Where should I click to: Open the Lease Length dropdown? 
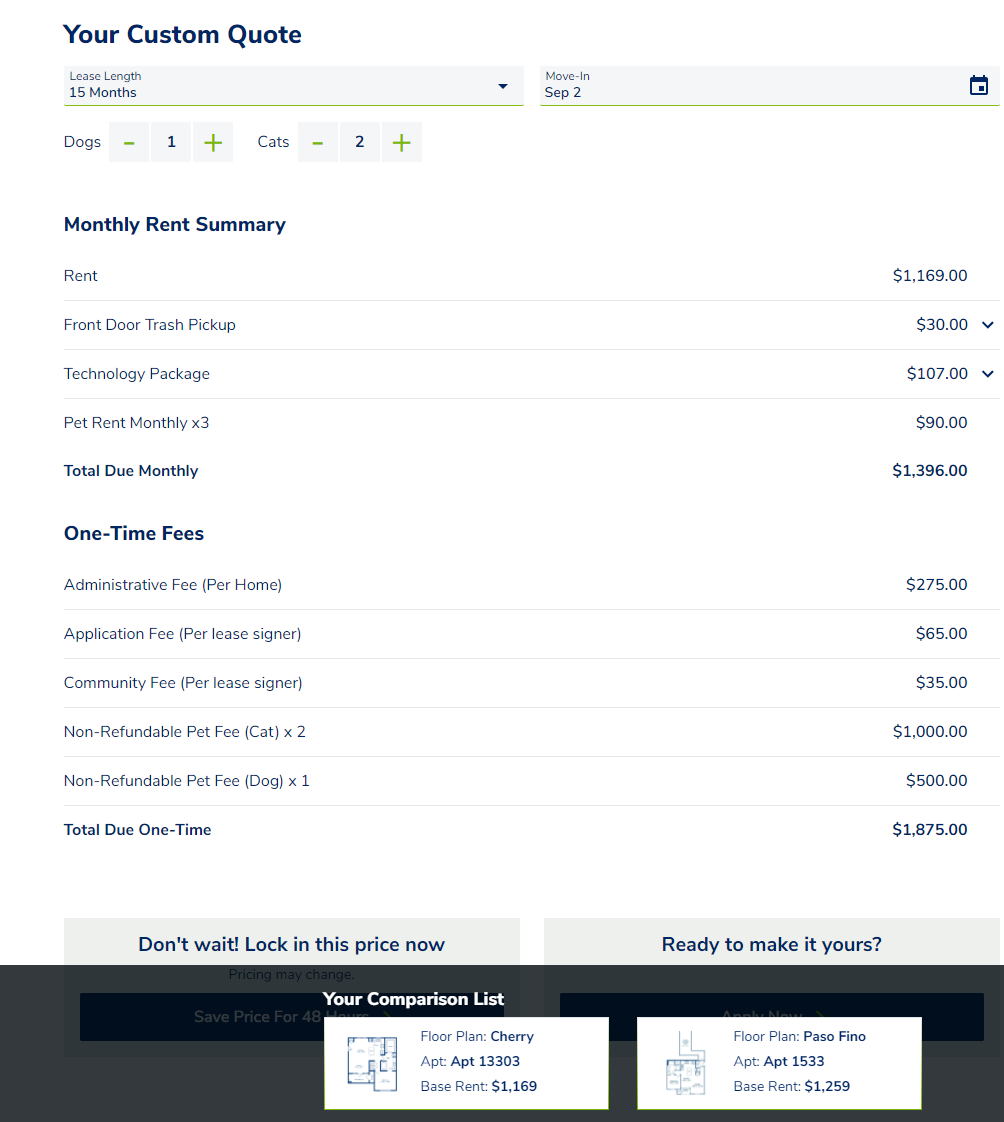point(293,86)
